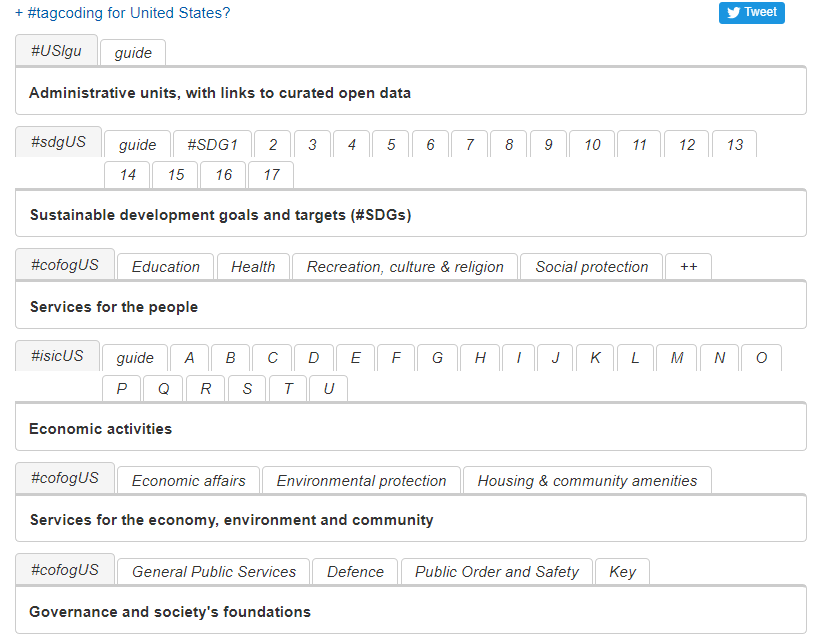Open the Key tab beside Public Order and Safety

(x=622, y=571)
